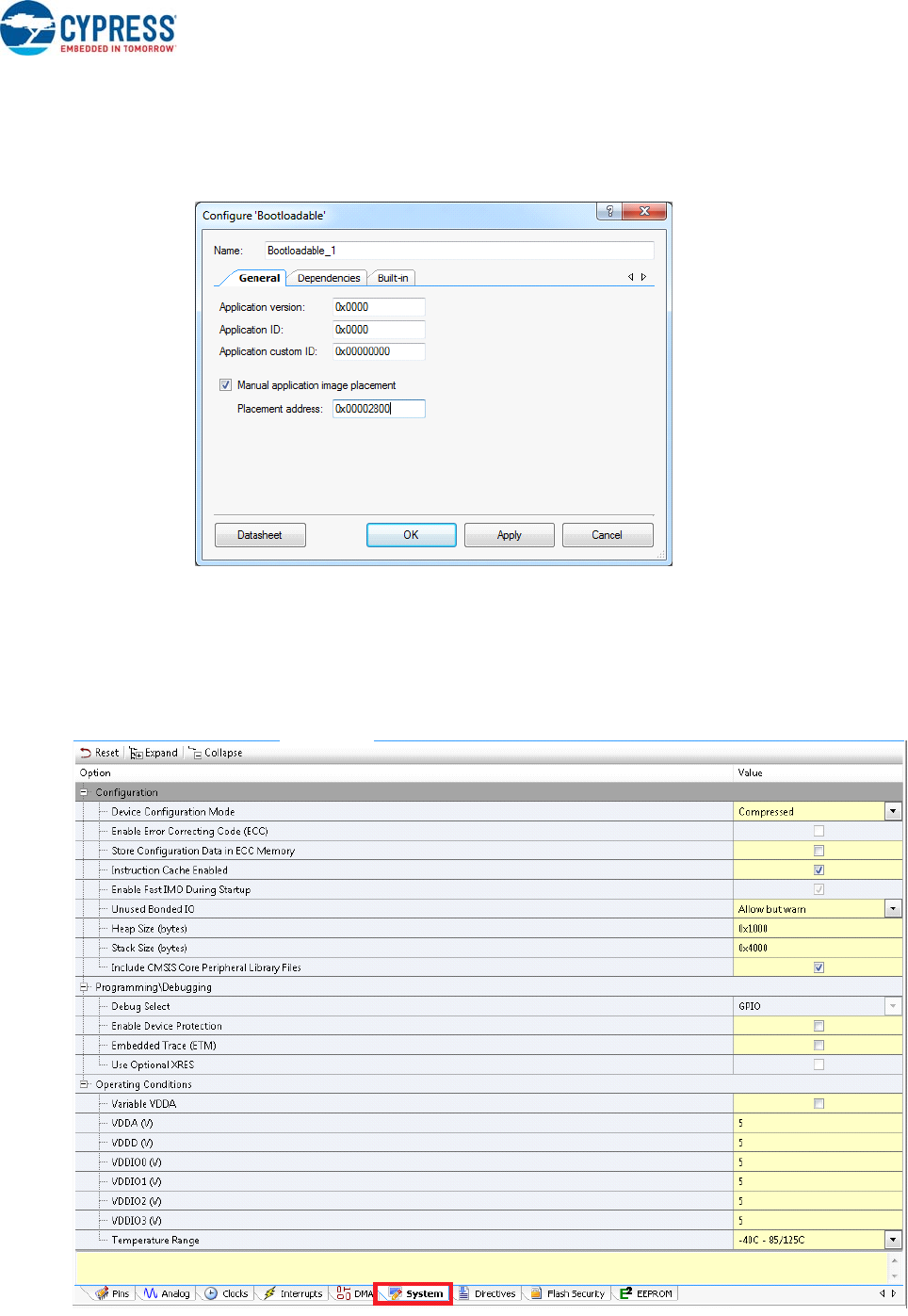The height and width of the screenshot is (1316, 908).
Task: Click scrollbar down arrow in description pane
Action: (894, 1276)
